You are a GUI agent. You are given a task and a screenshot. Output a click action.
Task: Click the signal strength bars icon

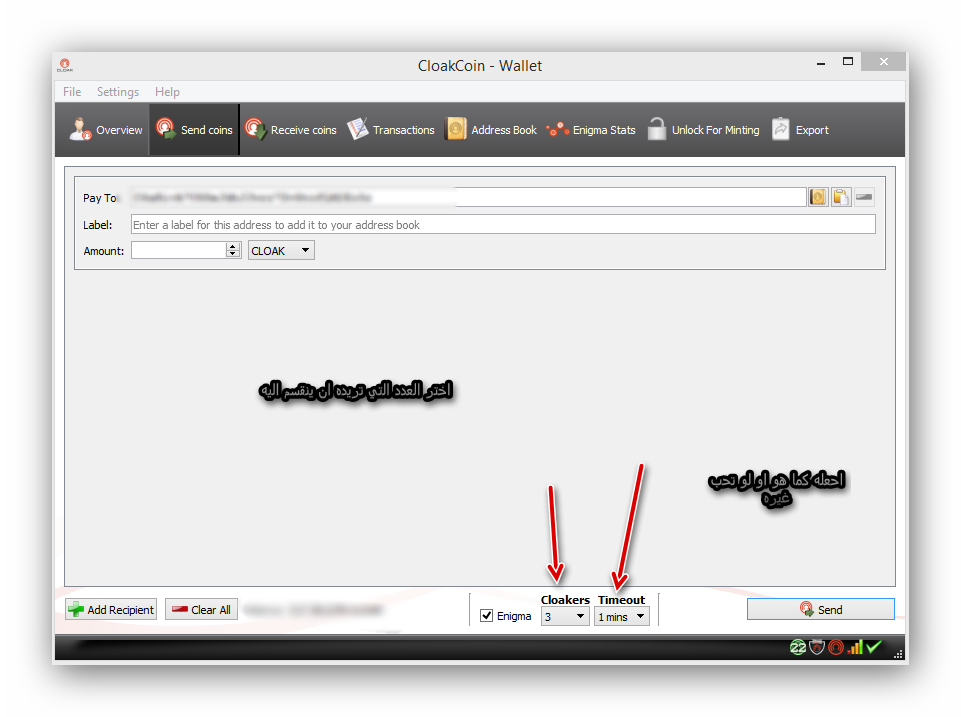(x=855, y=647)
